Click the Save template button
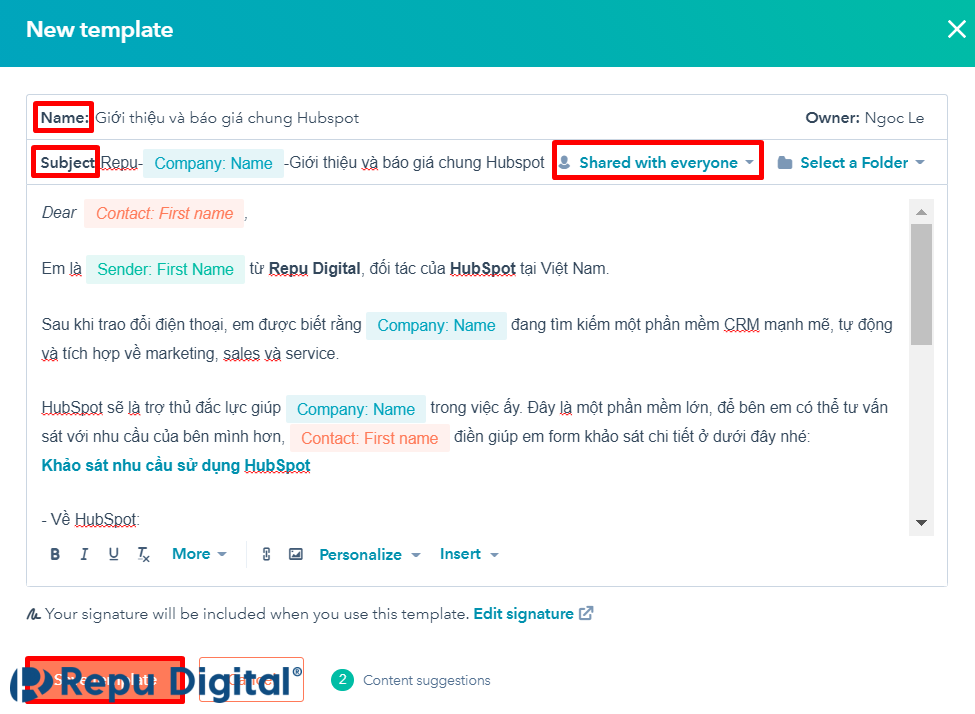 pyautogui.click(x=105, y=680)
